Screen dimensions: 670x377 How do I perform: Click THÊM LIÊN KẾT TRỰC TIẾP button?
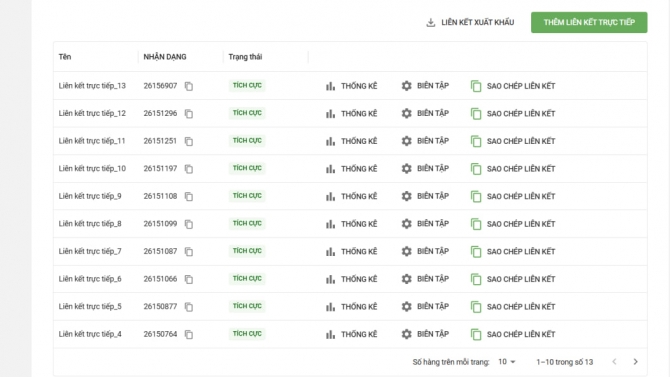(589, 22)
